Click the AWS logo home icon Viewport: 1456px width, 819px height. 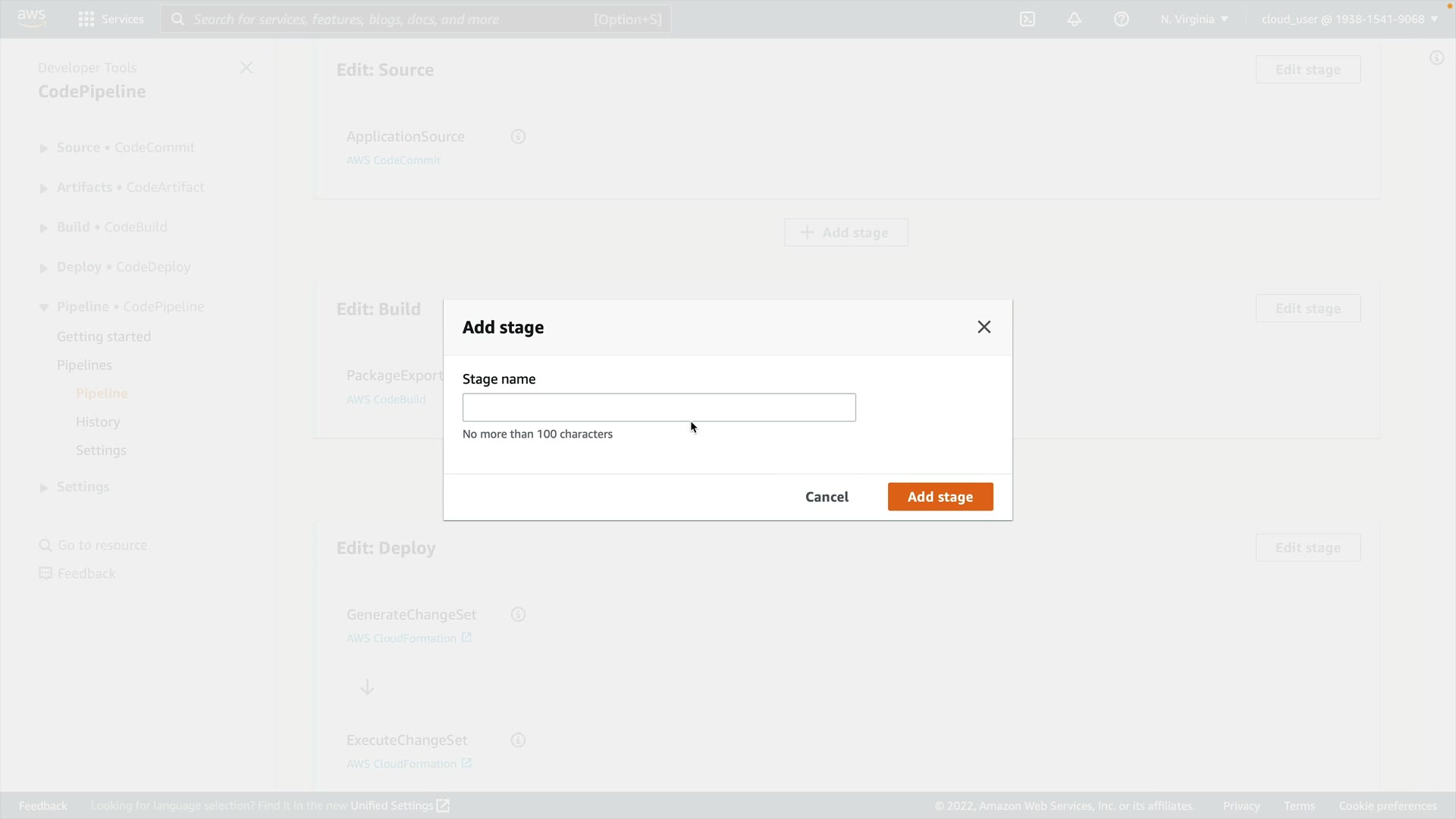coord(32,18)
